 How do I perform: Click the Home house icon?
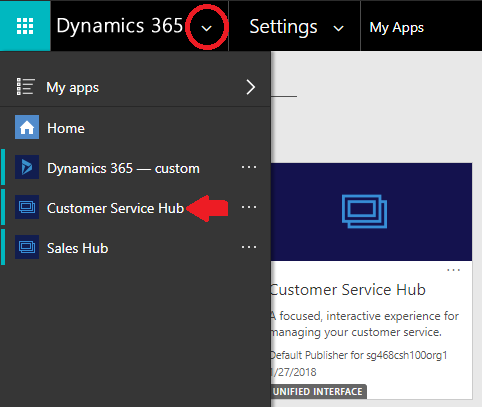click(x=27, y=127)
